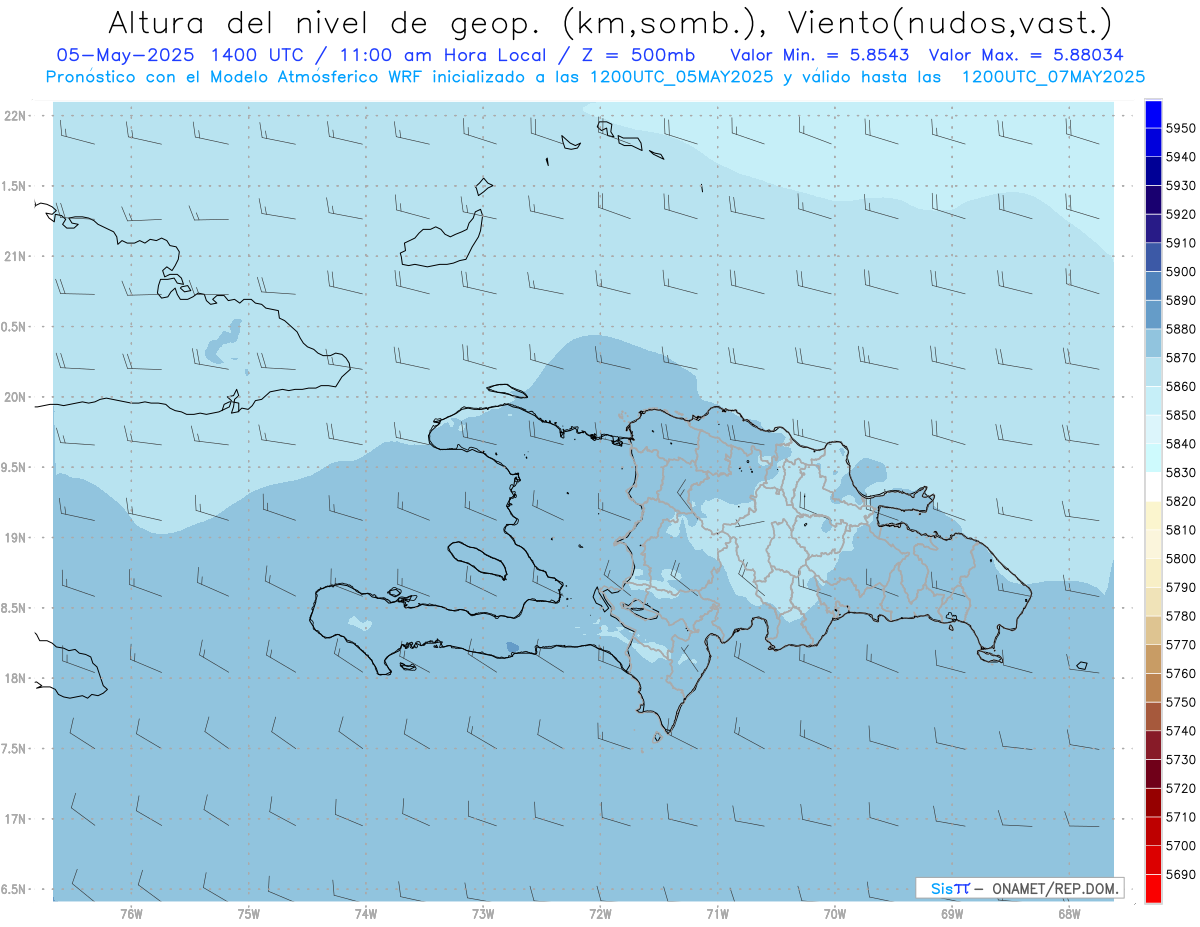The width and height of the screenshot is (1200, 927).
Task: Click the 5690 colorbar label
Action: tap(1181, 874)
